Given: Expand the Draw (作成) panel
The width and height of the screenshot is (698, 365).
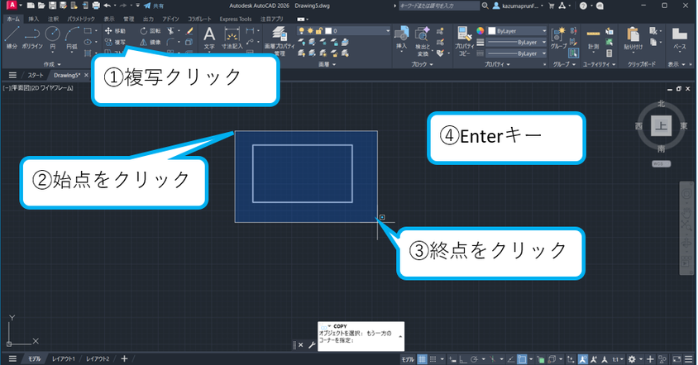Looking at the screenshot, I should (x=52, y=64).
